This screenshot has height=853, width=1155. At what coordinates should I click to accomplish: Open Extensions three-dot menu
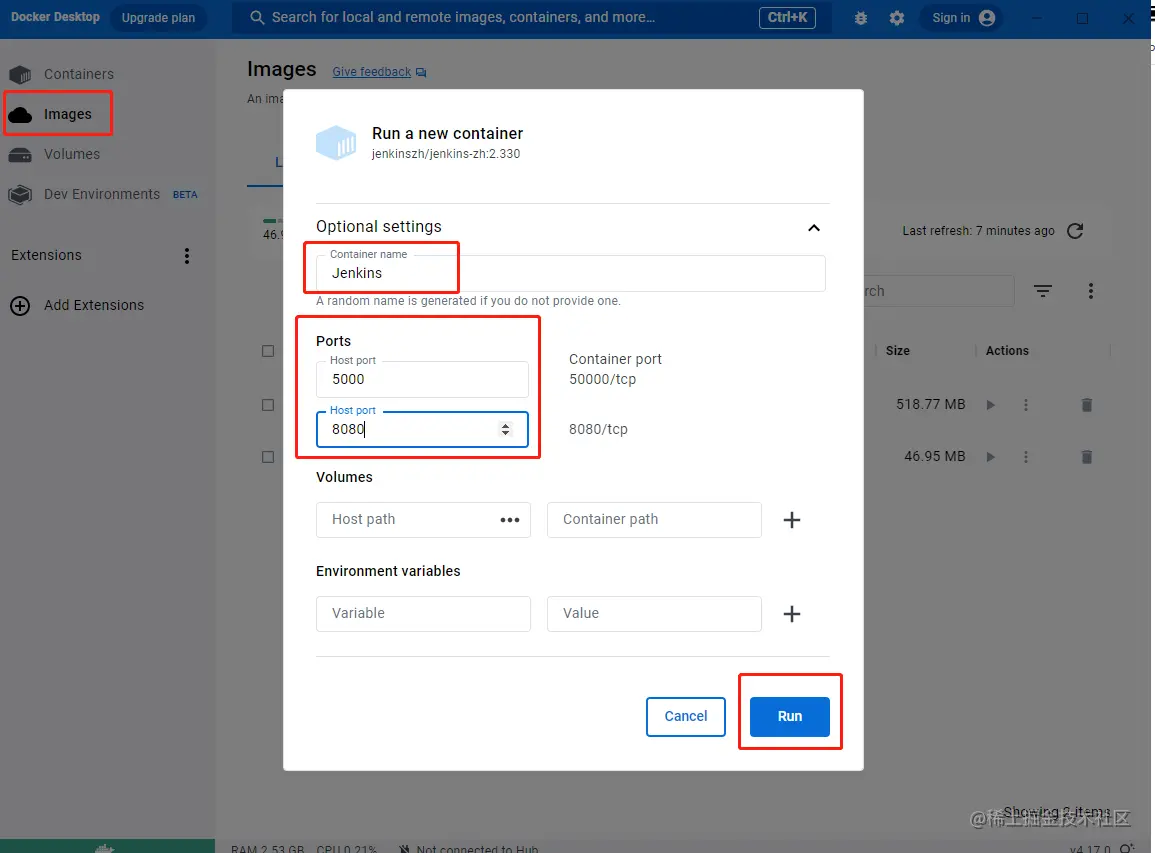coord(186,256)
